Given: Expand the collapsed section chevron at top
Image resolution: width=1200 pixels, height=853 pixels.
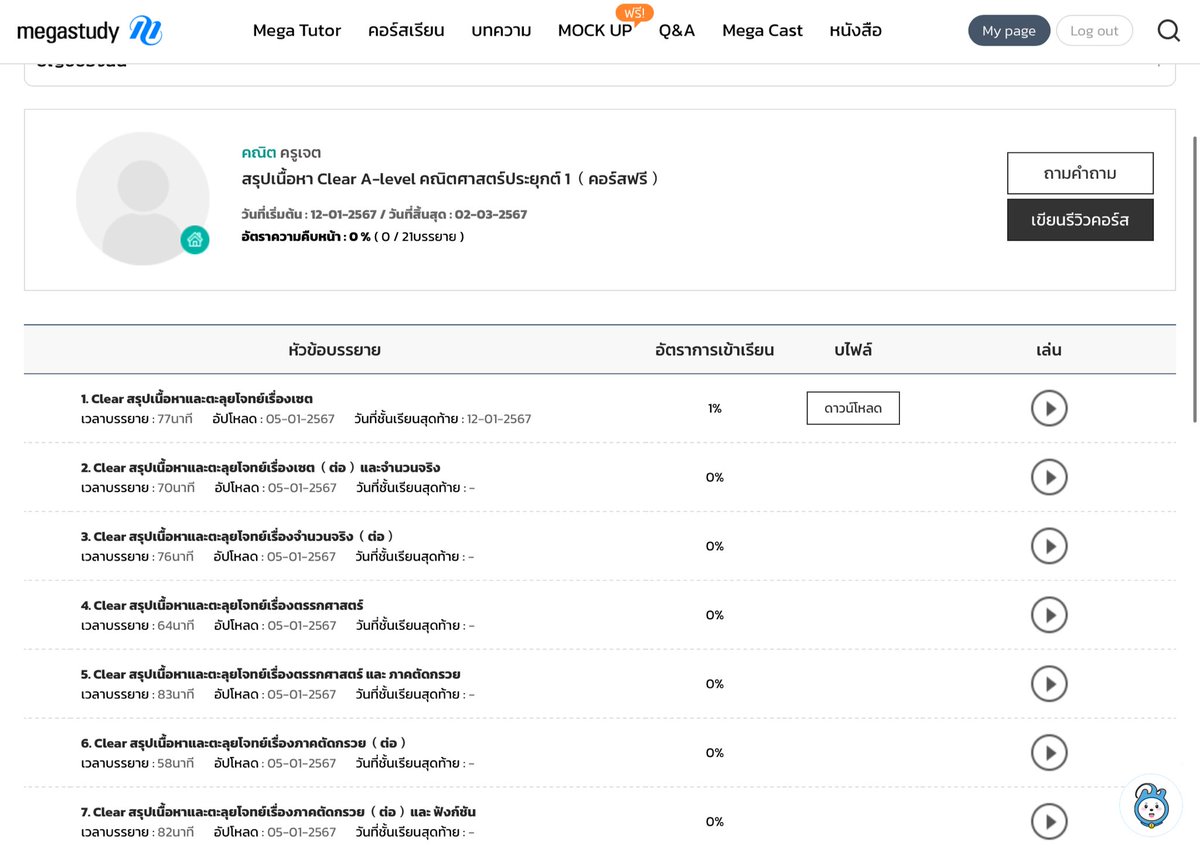Looking at the screenshot, I should [1159, 63].
